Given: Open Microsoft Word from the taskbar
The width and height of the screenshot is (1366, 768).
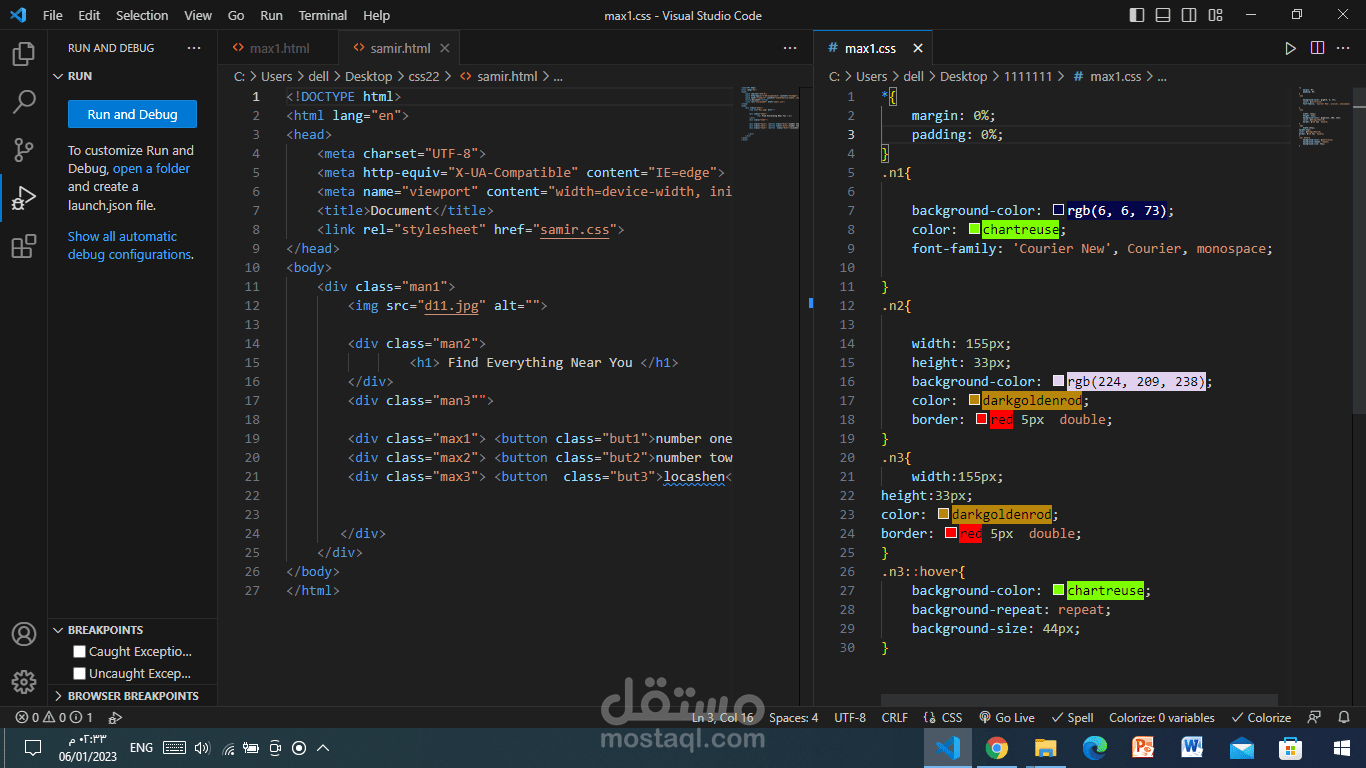Looking at the screenshot, I should (x=1192, y=748).
